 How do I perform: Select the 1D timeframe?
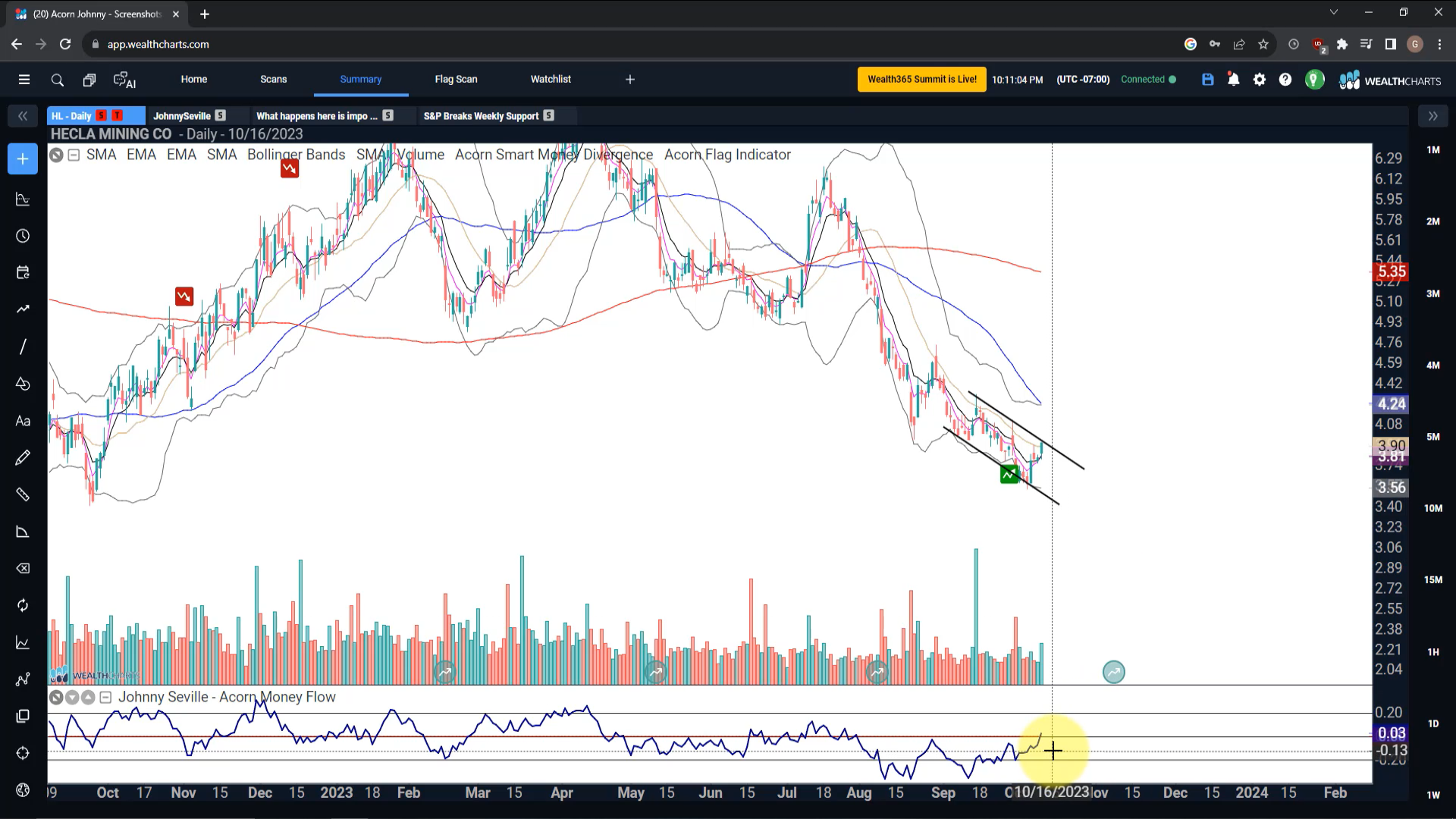coord(1432,723)
